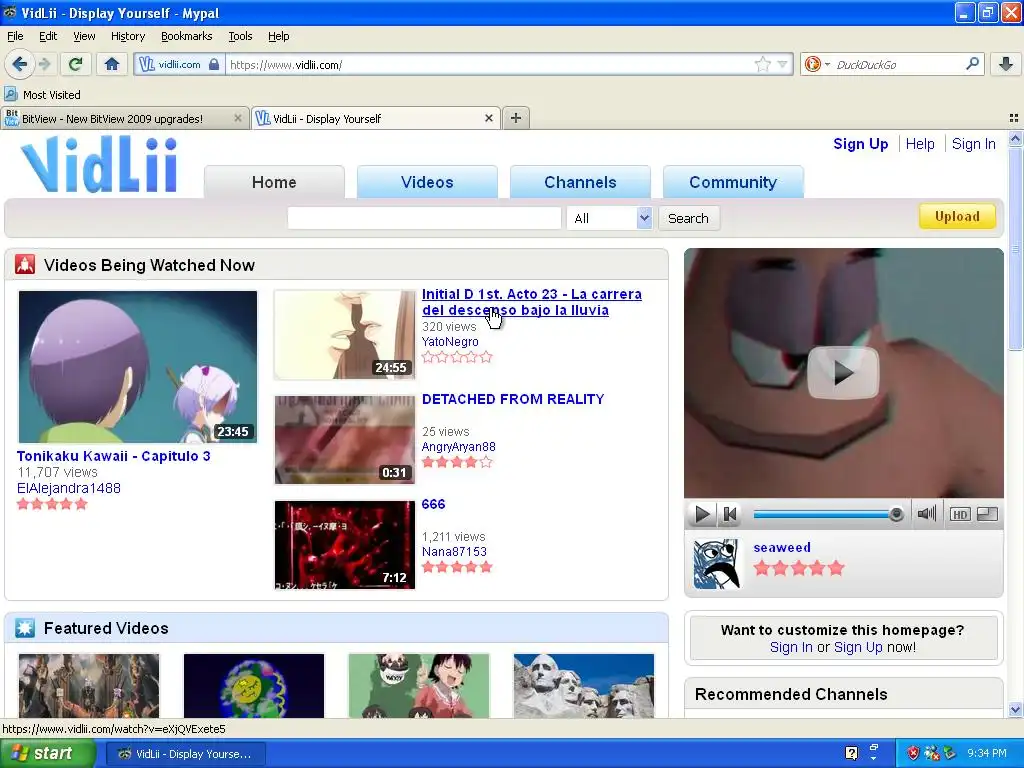The width and height of the screenshot is (1024, 768).
Task: Open the Bookmarks menu
Action: tap(186, 36)
